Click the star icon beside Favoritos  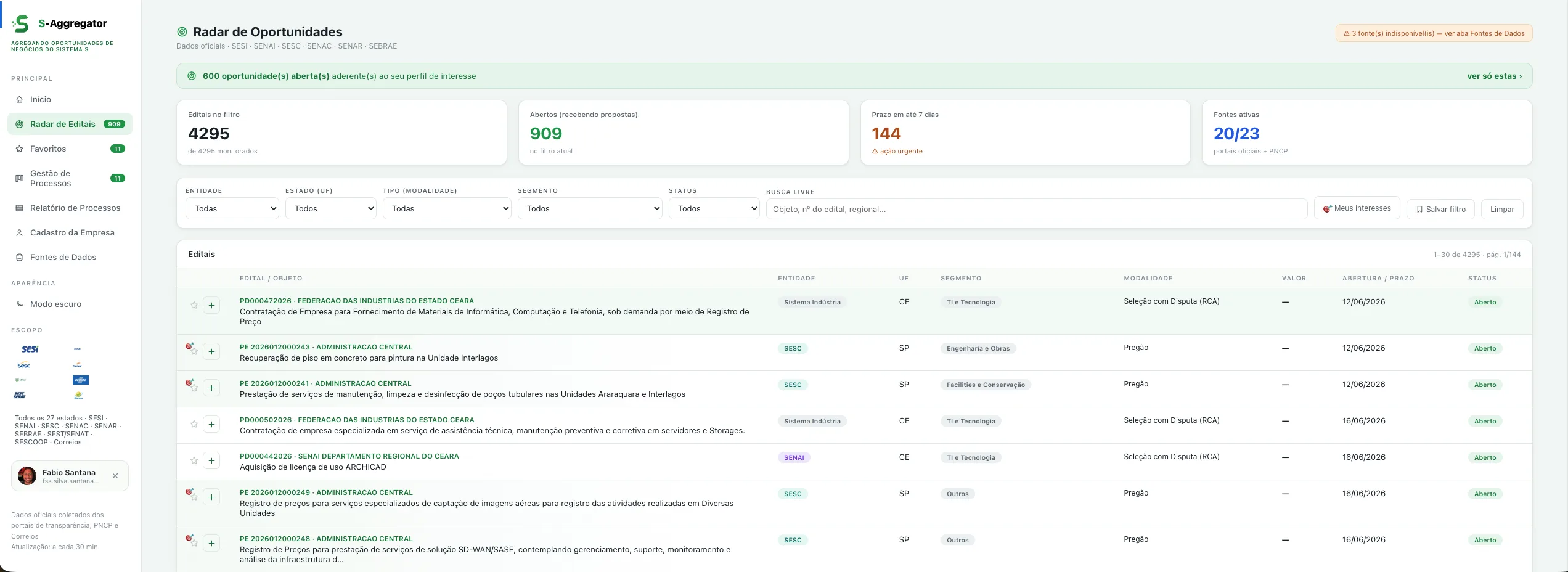[x=19, y=149]
